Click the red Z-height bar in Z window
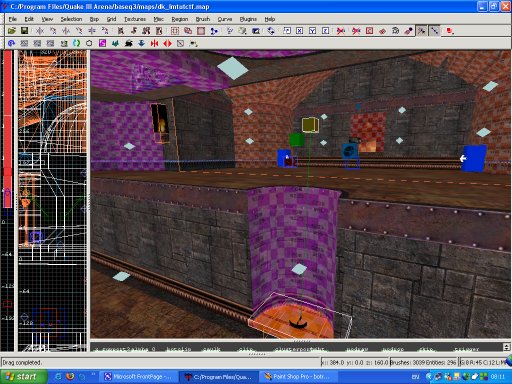Screen dimensions: 512x384 point(7,128)
